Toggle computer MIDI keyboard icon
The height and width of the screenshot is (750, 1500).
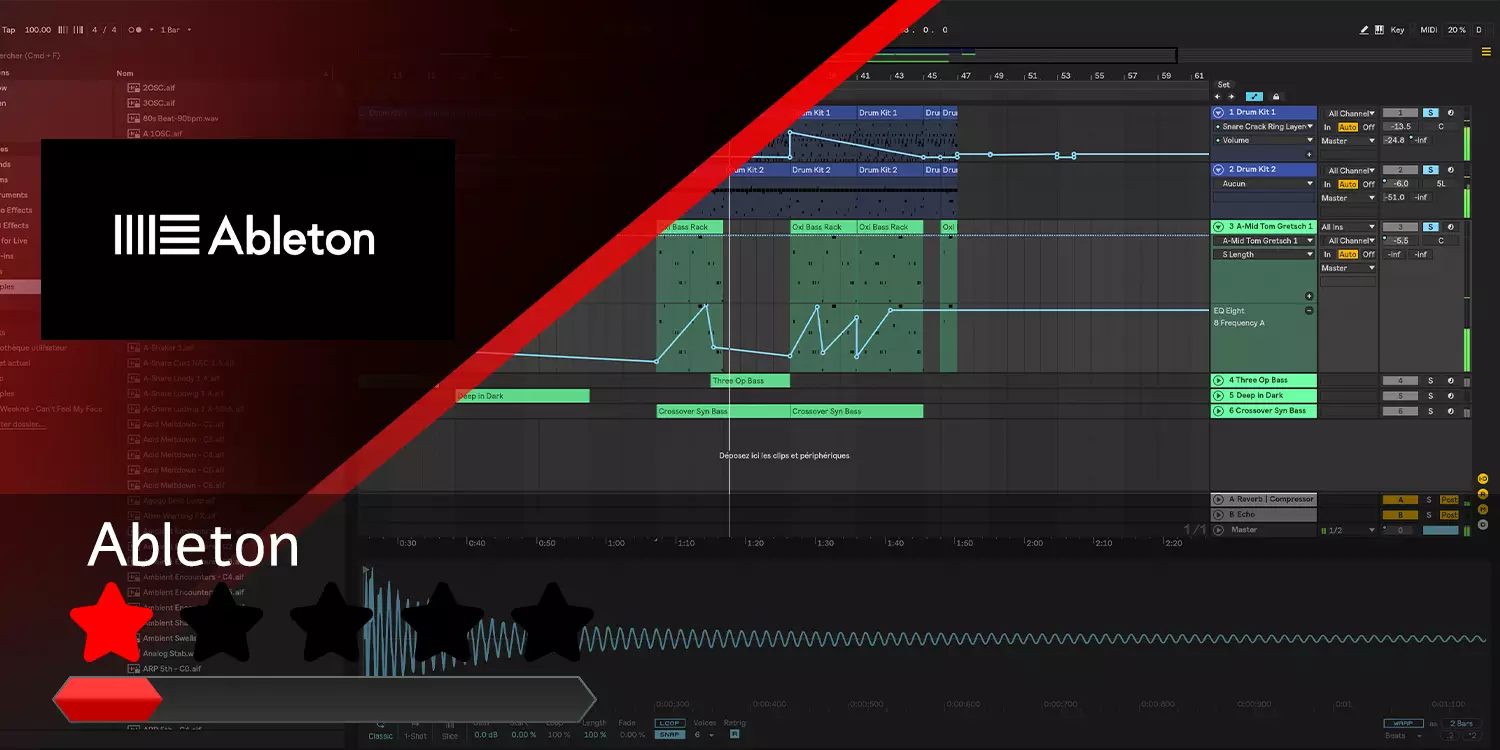click(x=1379, y=30)
